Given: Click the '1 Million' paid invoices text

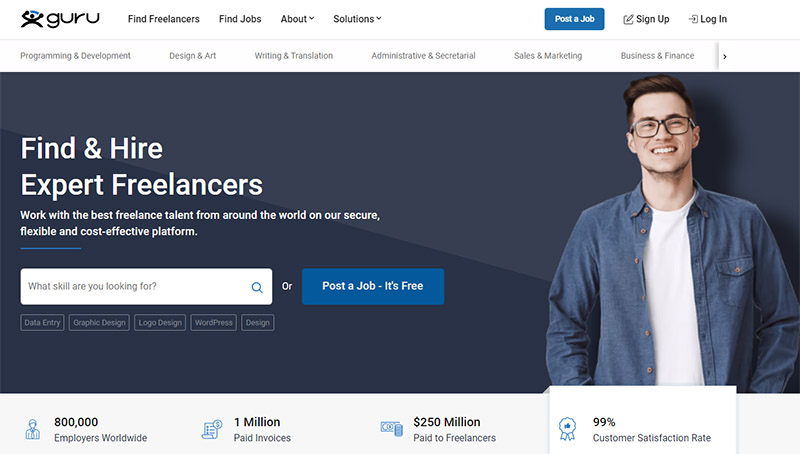Looking at the screenshot, I should pos(257,422).
